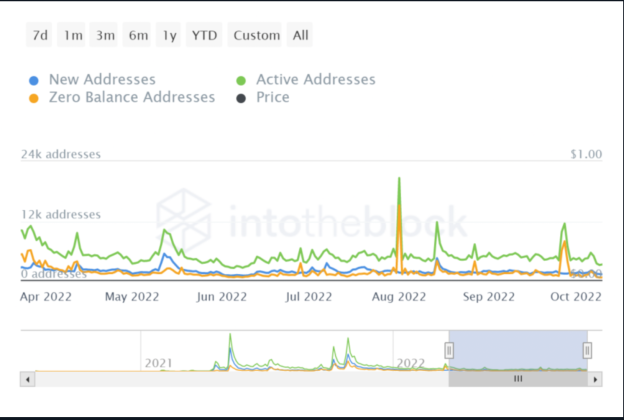
Task: Click the scrollbar left arrow
Action: [x=27, y=379]
